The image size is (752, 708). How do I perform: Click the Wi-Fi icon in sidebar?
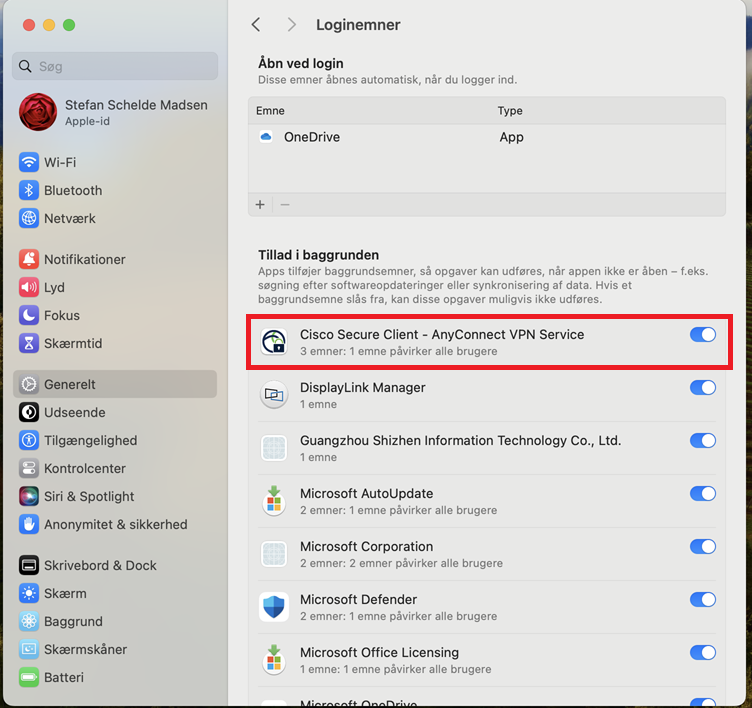(28, 162)
